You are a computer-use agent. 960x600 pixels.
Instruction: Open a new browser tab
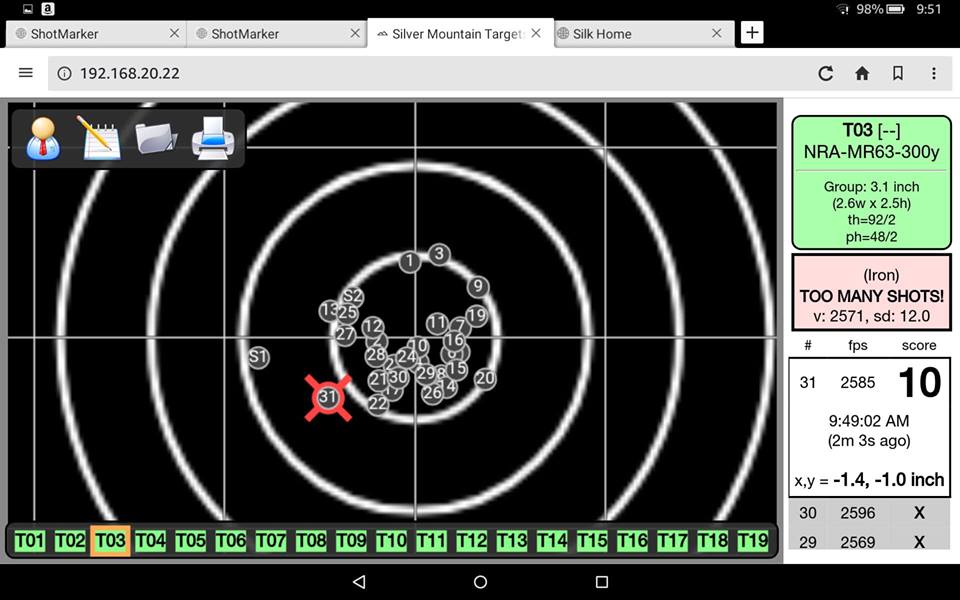pos(752,32)
